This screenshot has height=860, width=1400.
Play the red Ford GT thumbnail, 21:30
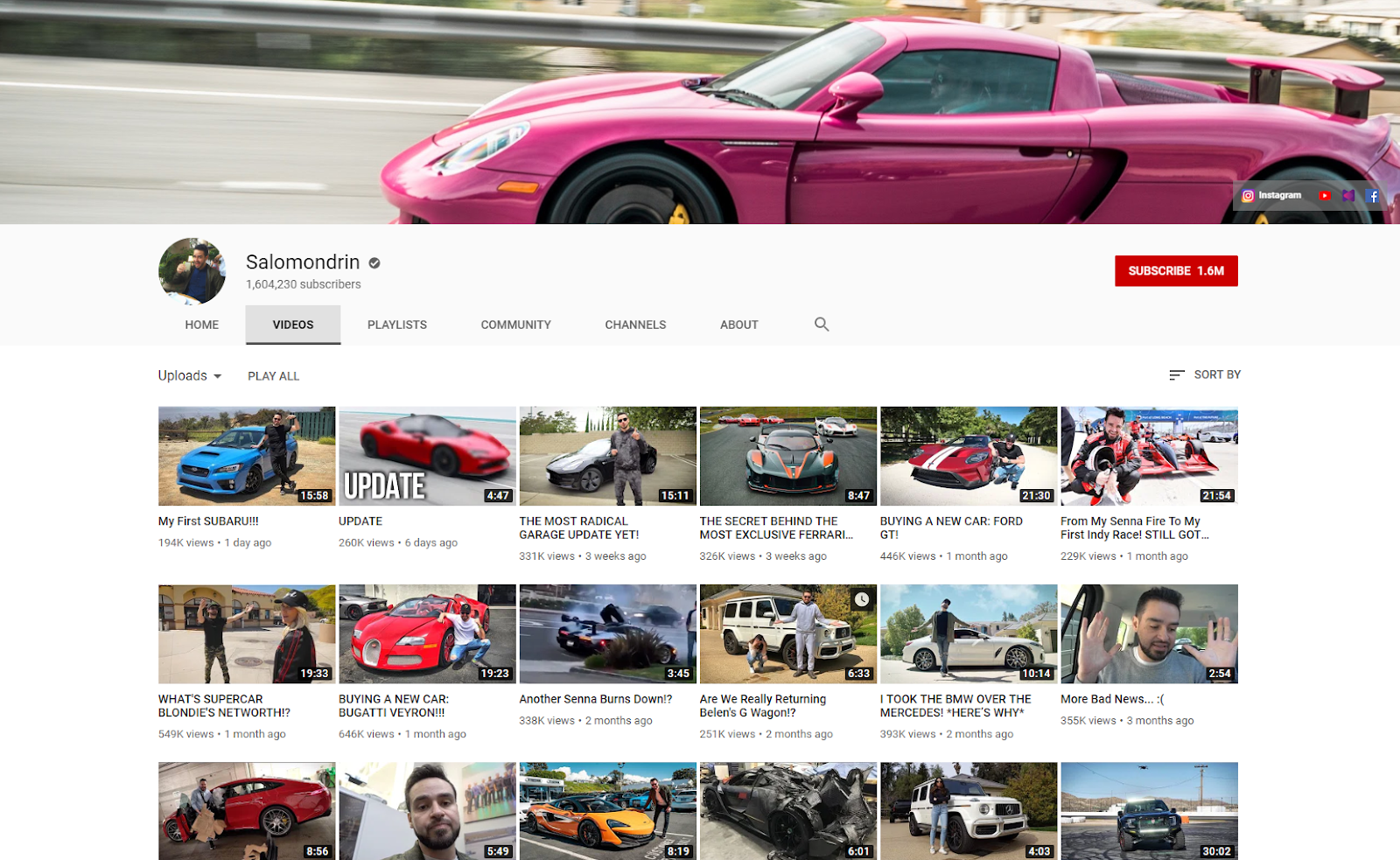[969, 456]
